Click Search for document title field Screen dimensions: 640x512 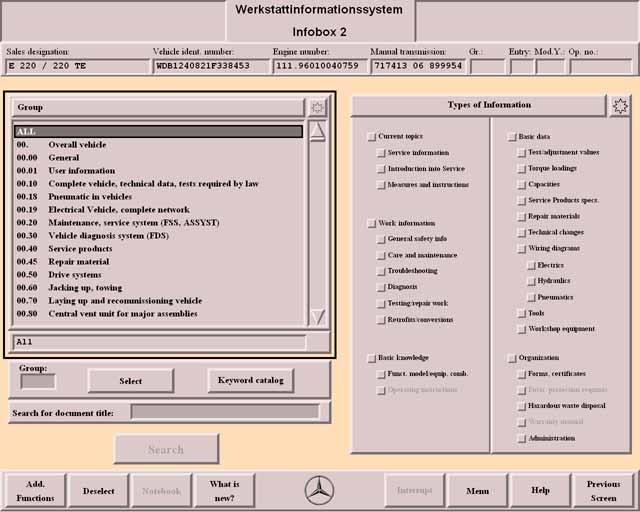coord(224,412)
